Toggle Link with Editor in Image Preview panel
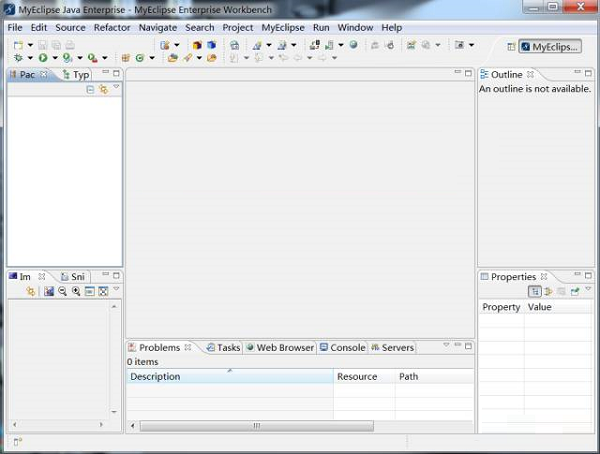600x454 pixels. click(30, 291)
